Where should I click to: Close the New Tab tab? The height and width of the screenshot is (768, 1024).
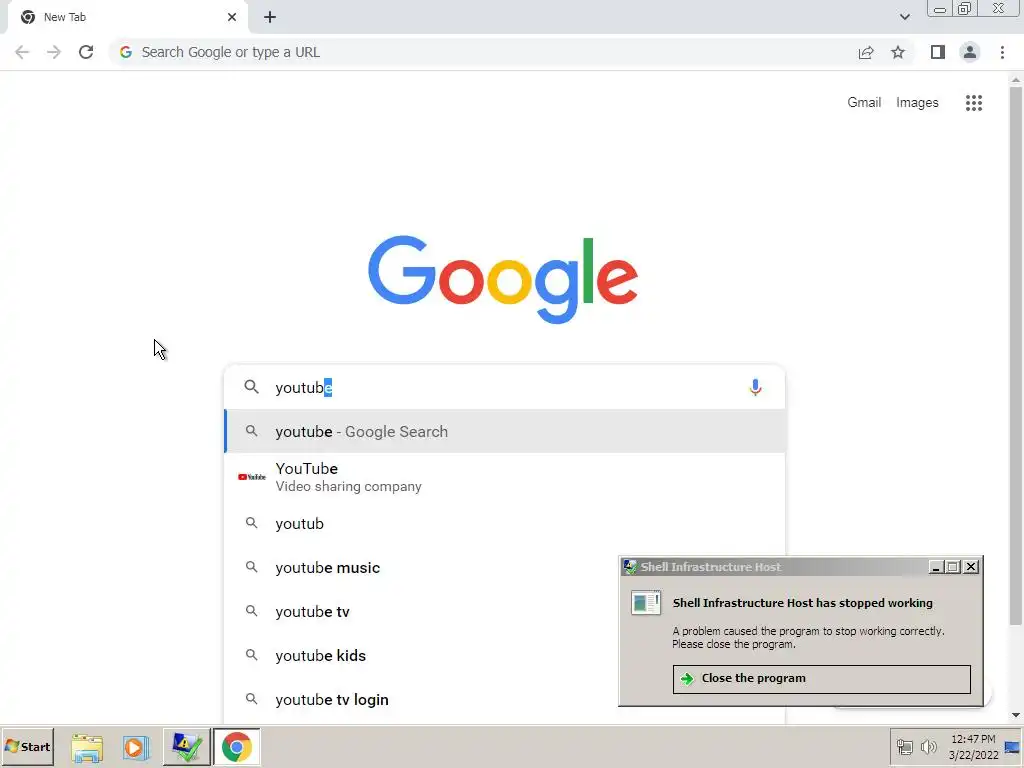click(x=232, y=17)
